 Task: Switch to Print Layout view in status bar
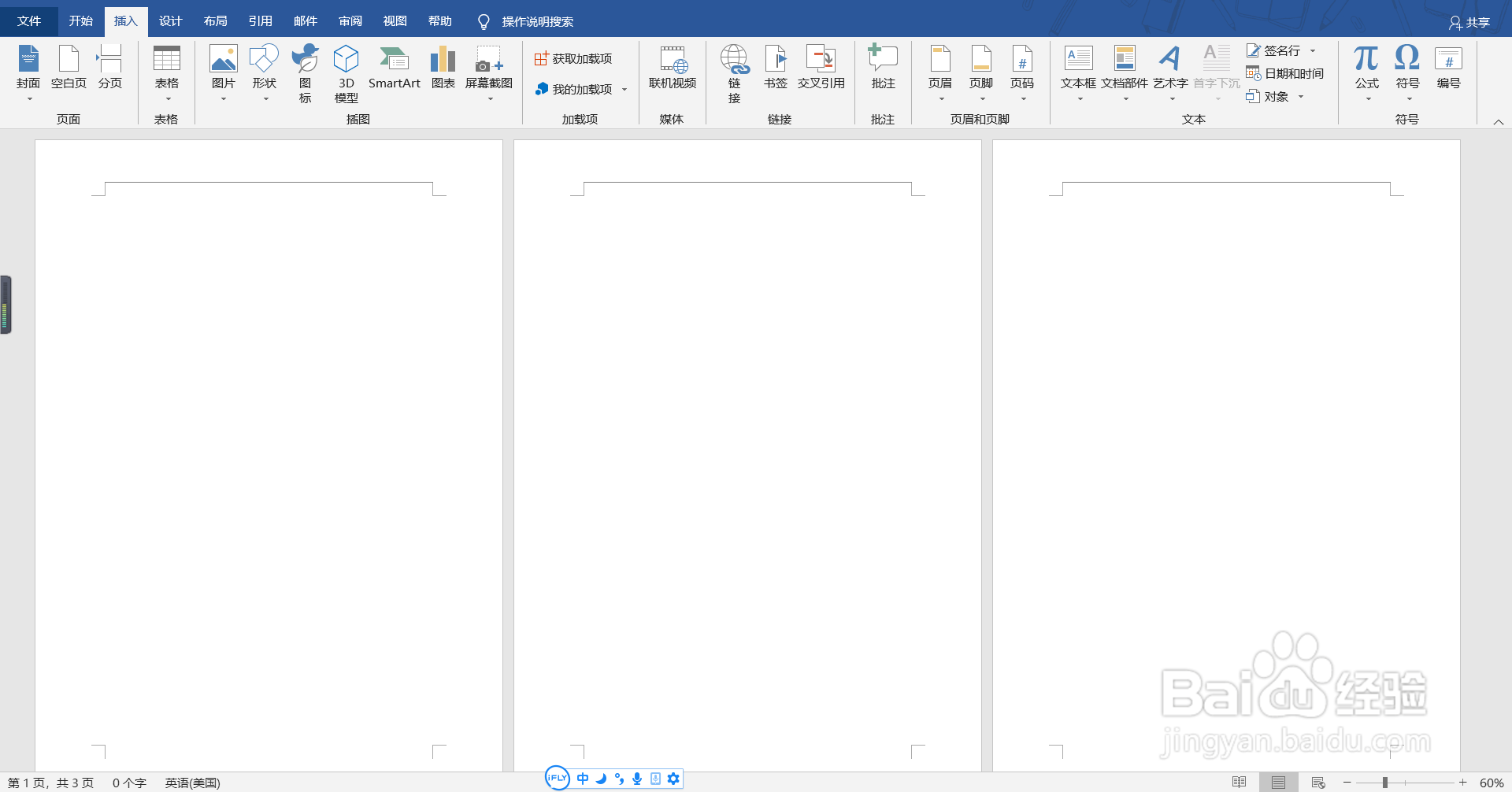coord(1278,783)
